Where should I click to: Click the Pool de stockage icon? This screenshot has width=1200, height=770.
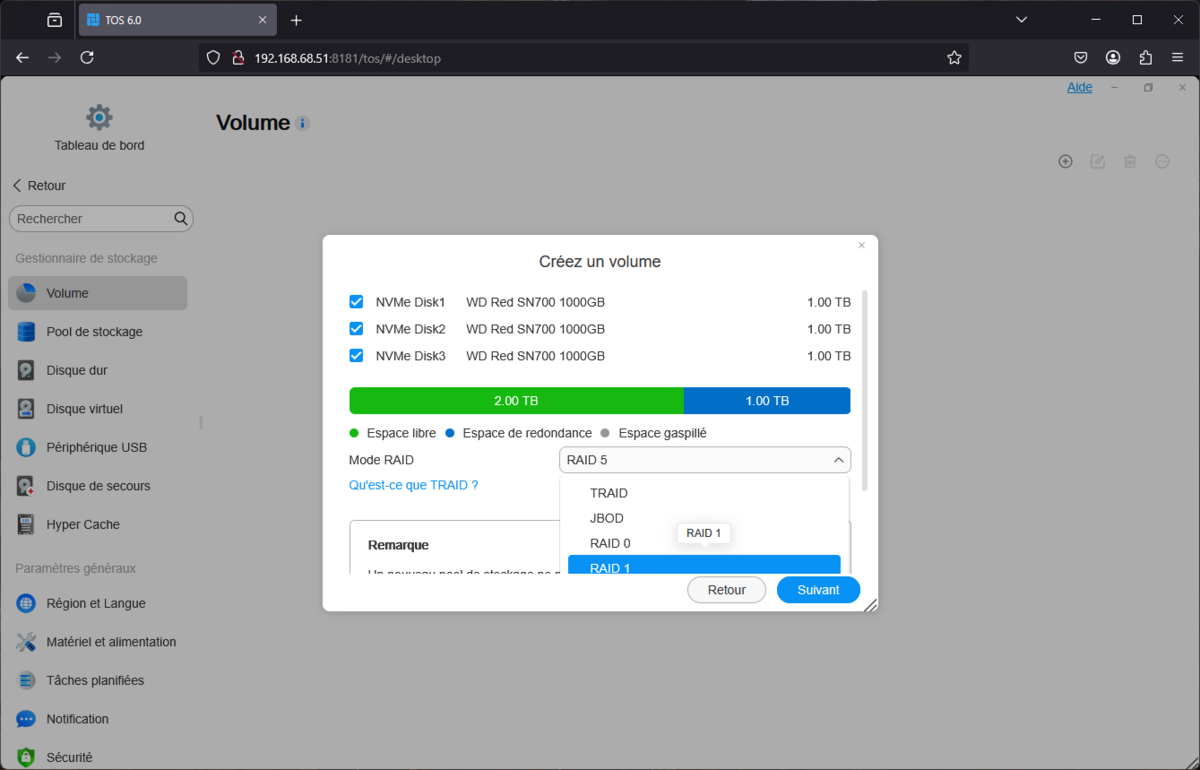coord(26,332)
